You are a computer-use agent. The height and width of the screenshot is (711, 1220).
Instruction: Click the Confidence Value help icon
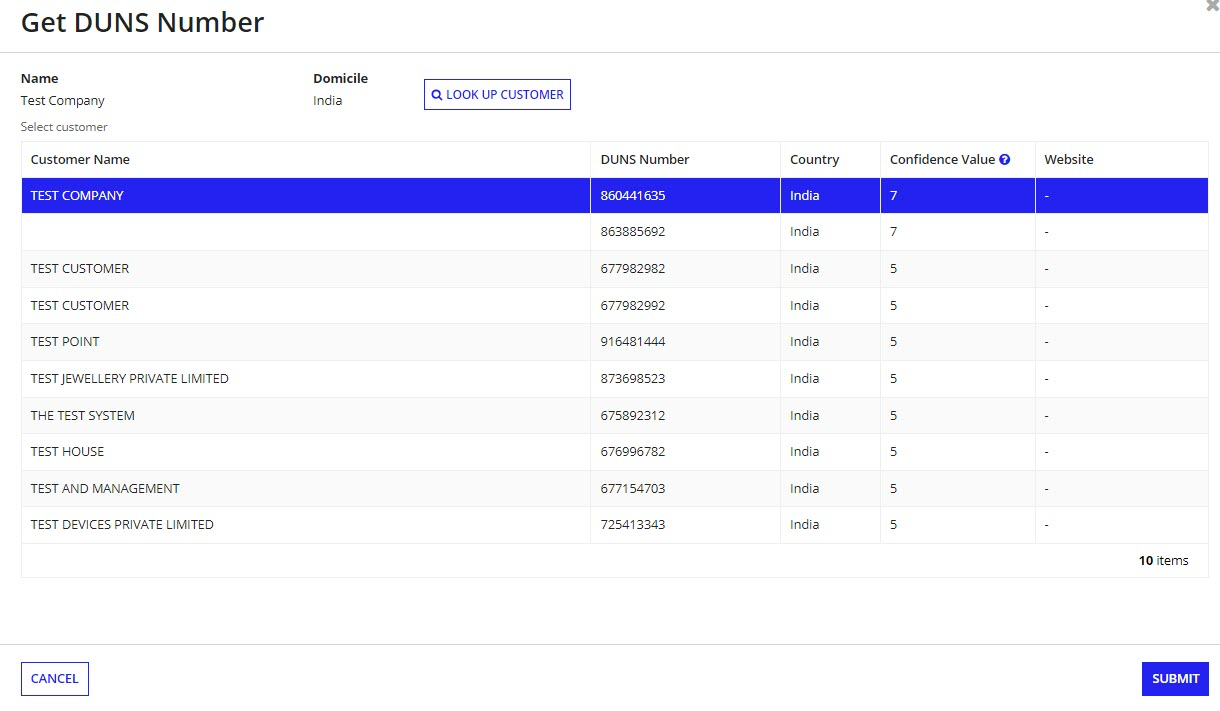[x=1005, y=159]
